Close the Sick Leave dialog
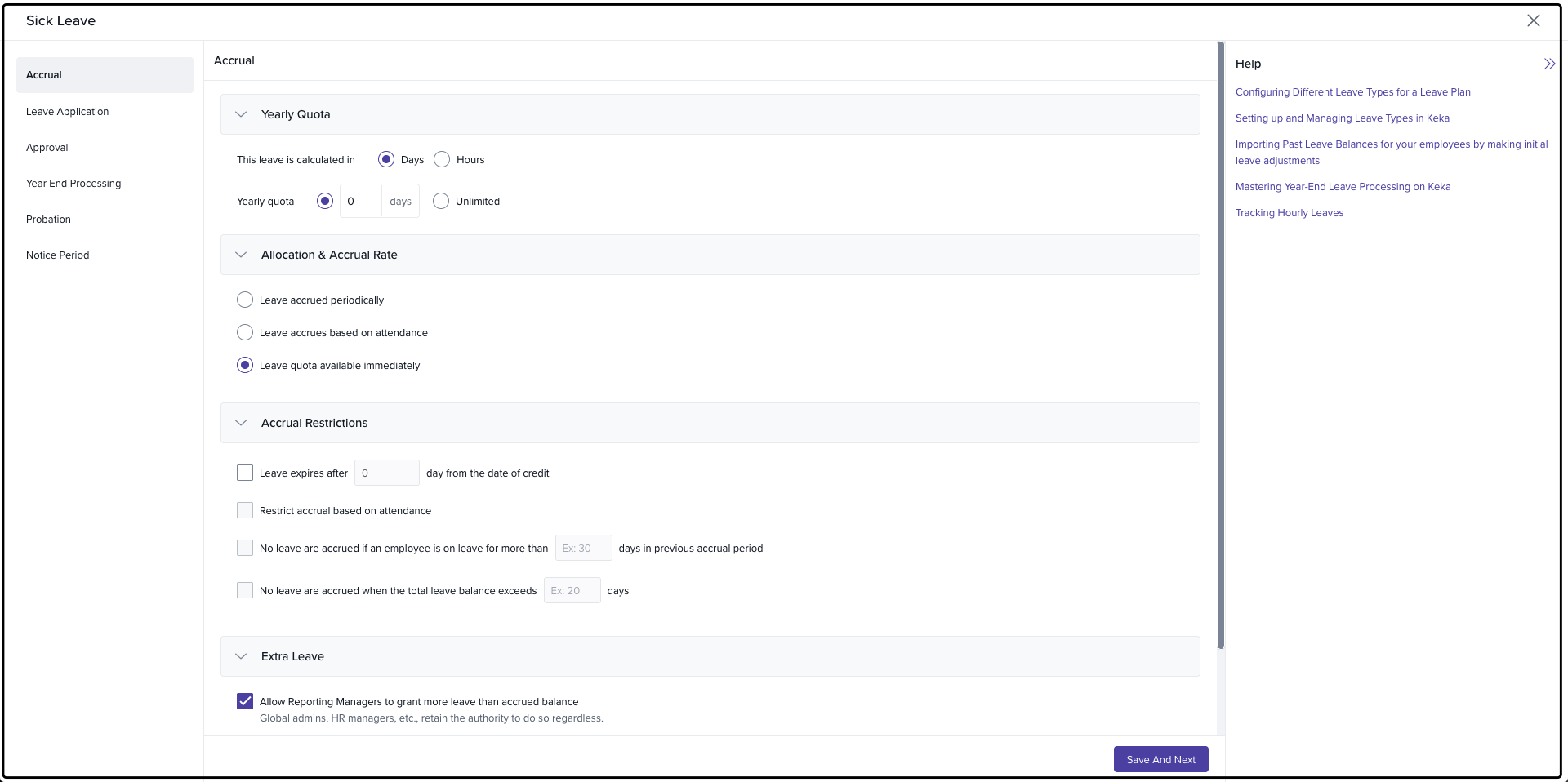Viewport: 1568px width, 782px height. pyautogui.click(x=1533, y=20)
